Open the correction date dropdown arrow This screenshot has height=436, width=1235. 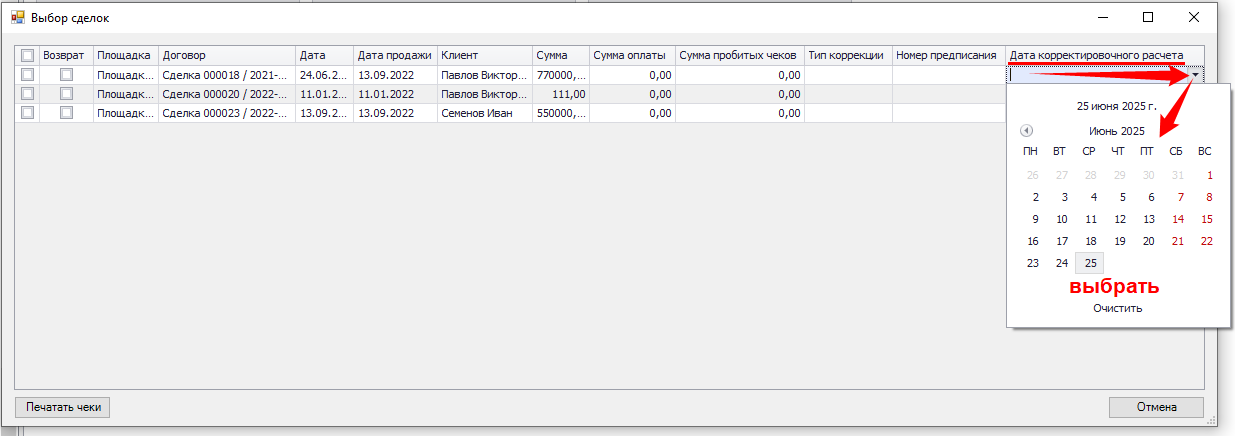pyautogui.click(x=1196, y=74)
